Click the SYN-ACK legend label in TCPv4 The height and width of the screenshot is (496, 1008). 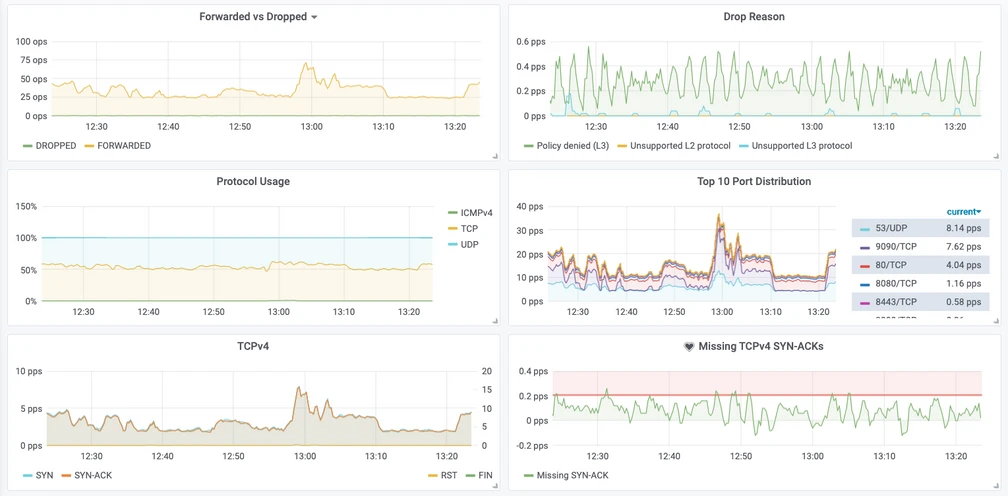coord(92,475)
